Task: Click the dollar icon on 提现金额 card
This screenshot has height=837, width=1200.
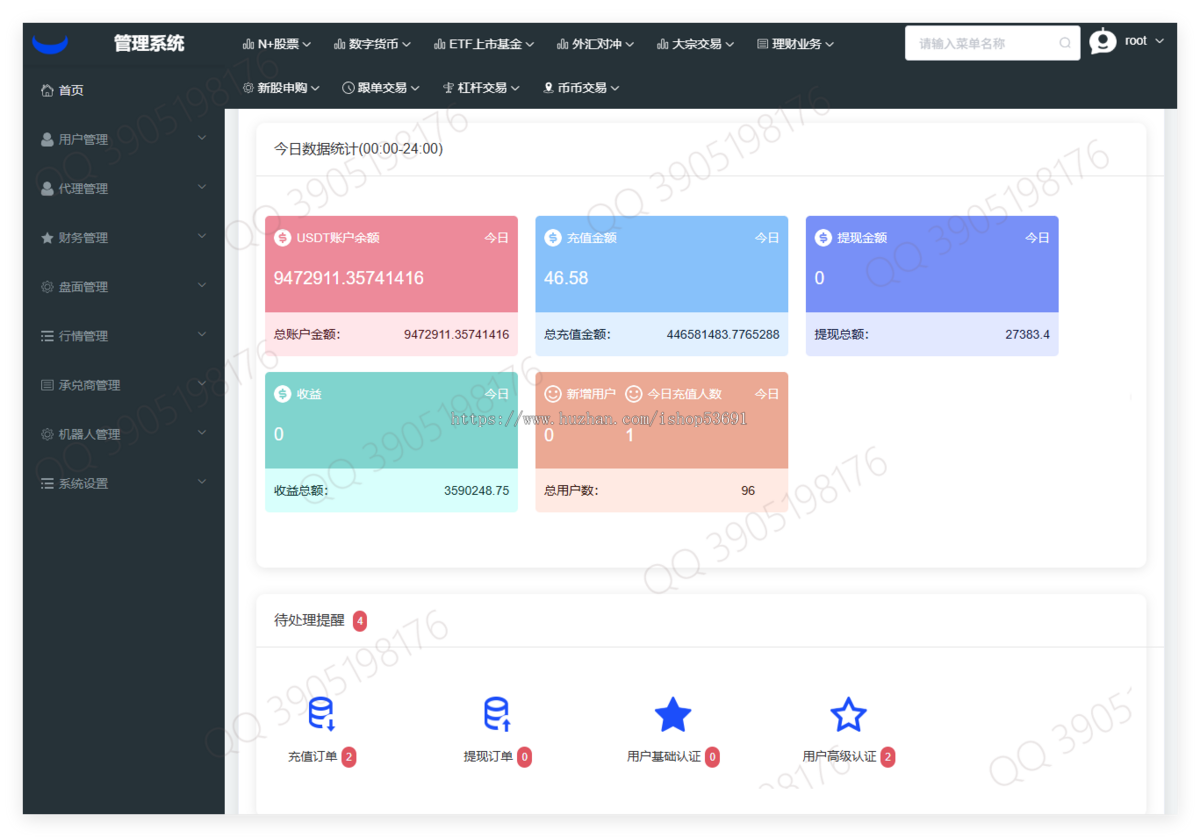Action: click(x=823, y=238)
